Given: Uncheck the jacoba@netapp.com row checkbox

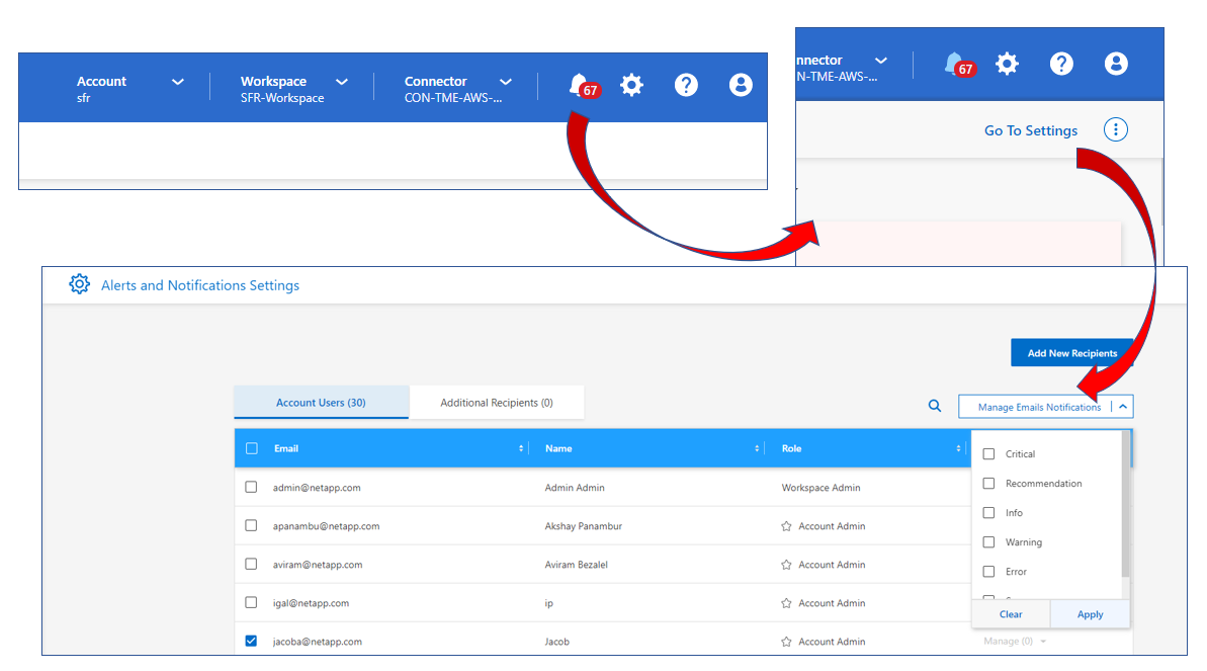Looking at the screenshot, I should coord(251,641).
